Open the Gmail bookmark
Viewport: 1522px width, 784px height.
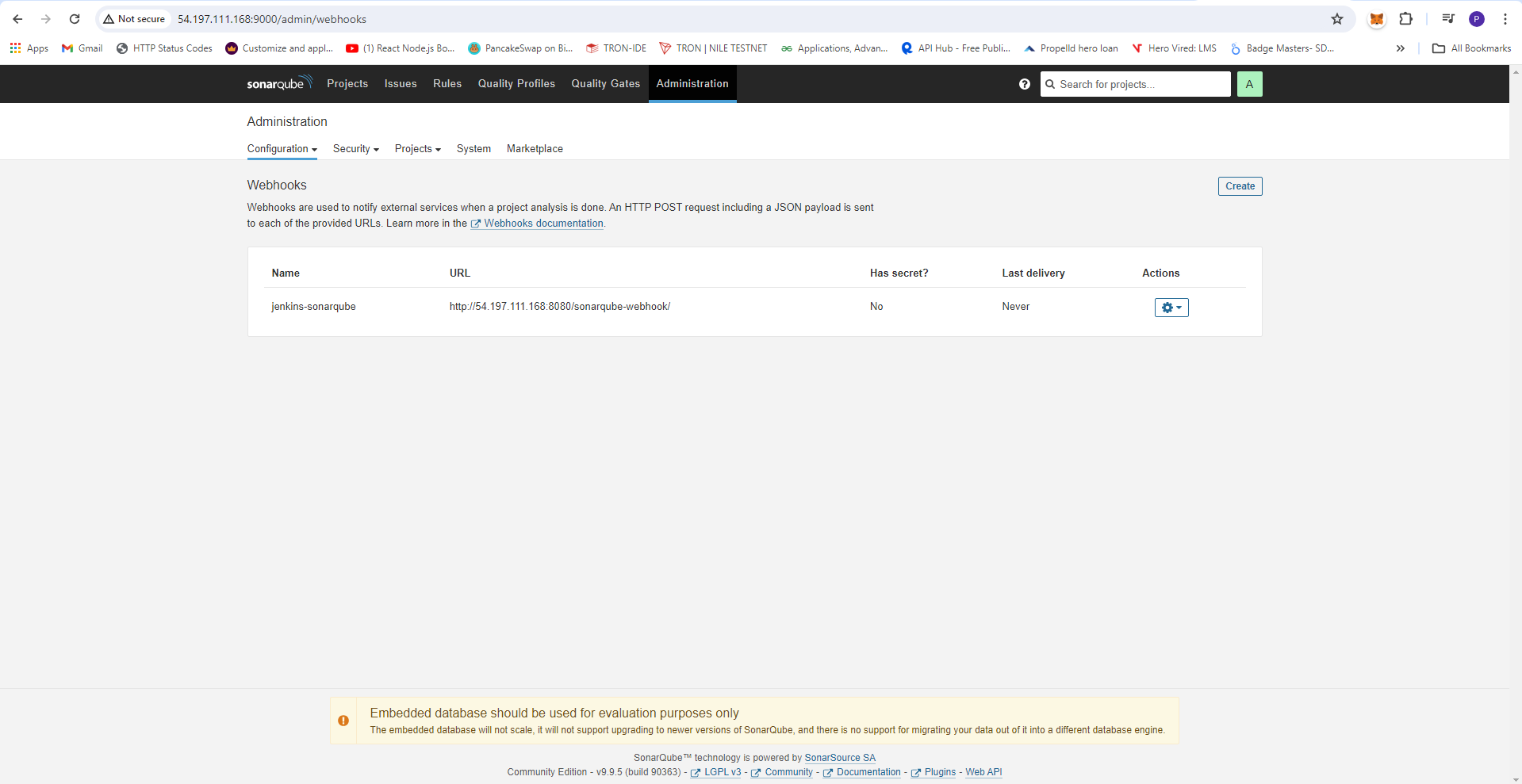[x=82, y=48]
